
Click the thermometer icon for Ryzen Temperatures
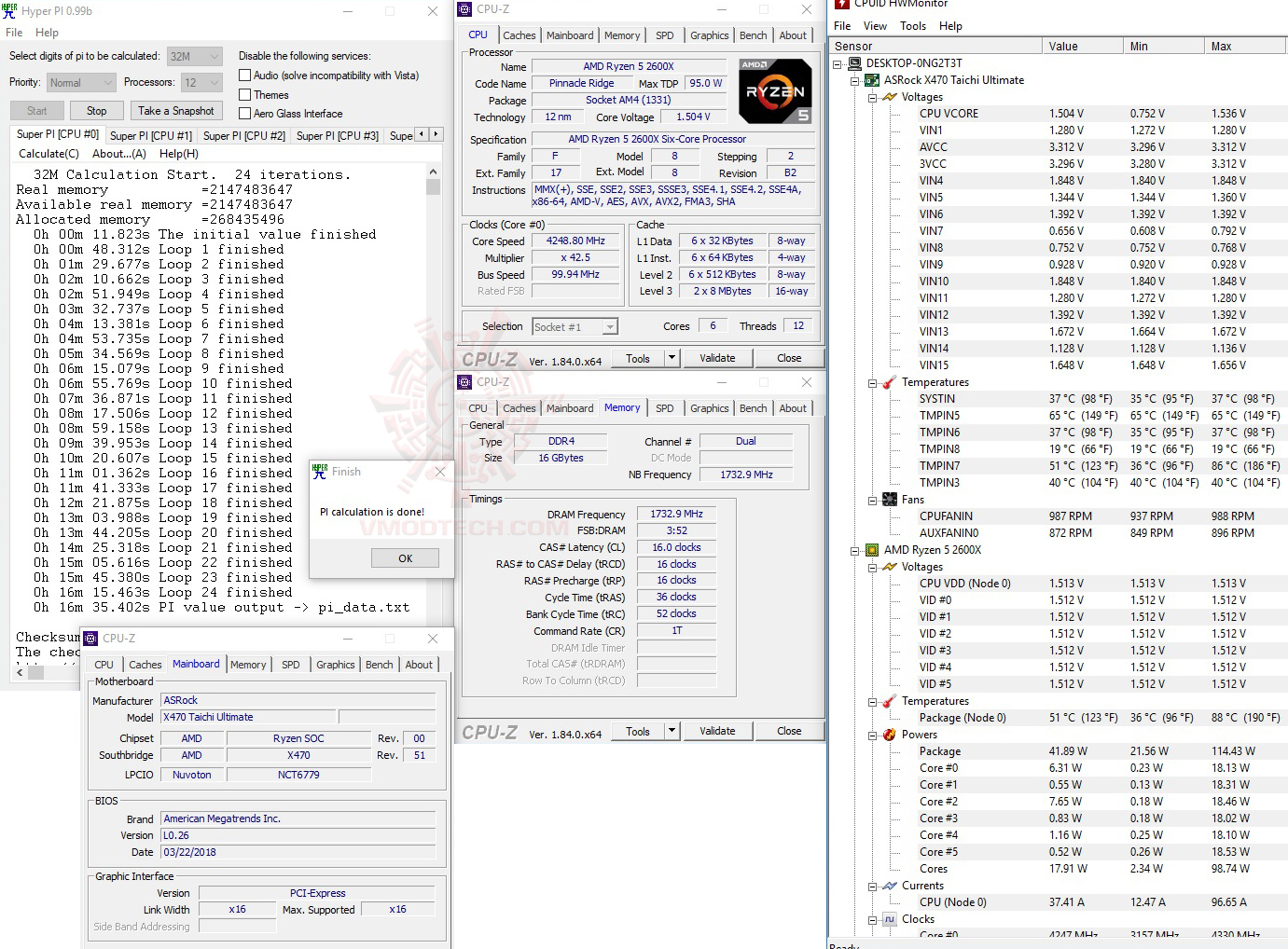coord(890,701)
